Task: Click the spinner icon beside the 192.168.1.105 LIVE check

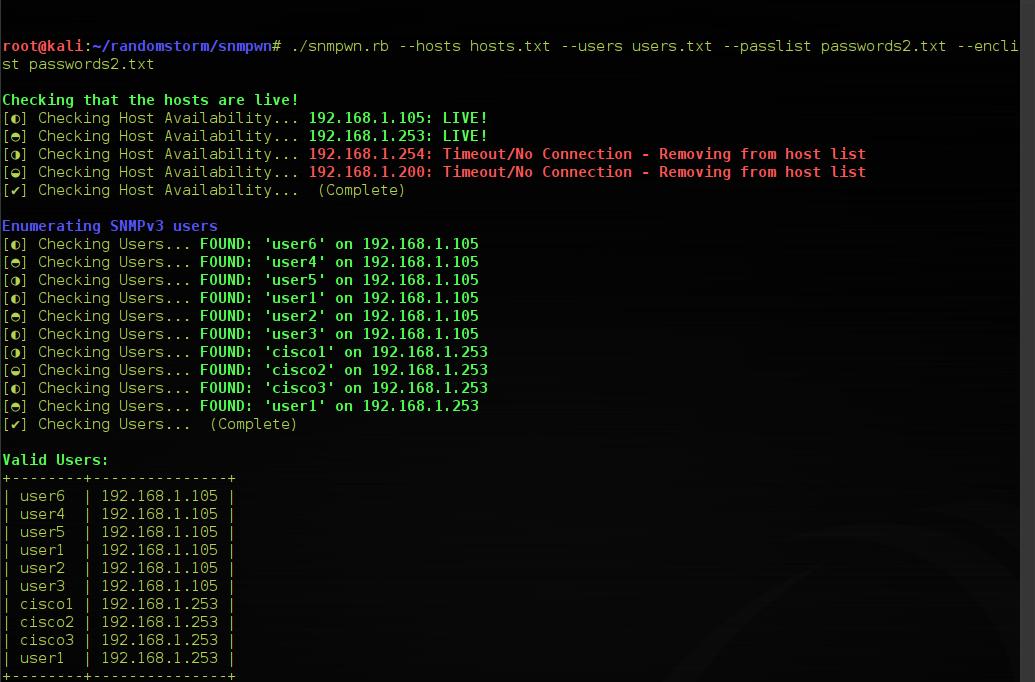Action: coord(14,117)
